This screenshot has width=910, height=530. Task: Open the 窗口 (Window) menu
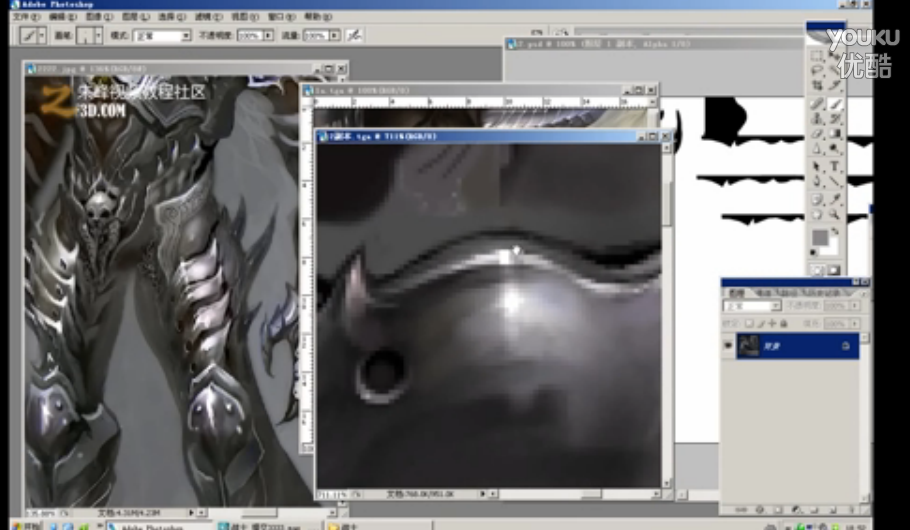tap(281, 16)
